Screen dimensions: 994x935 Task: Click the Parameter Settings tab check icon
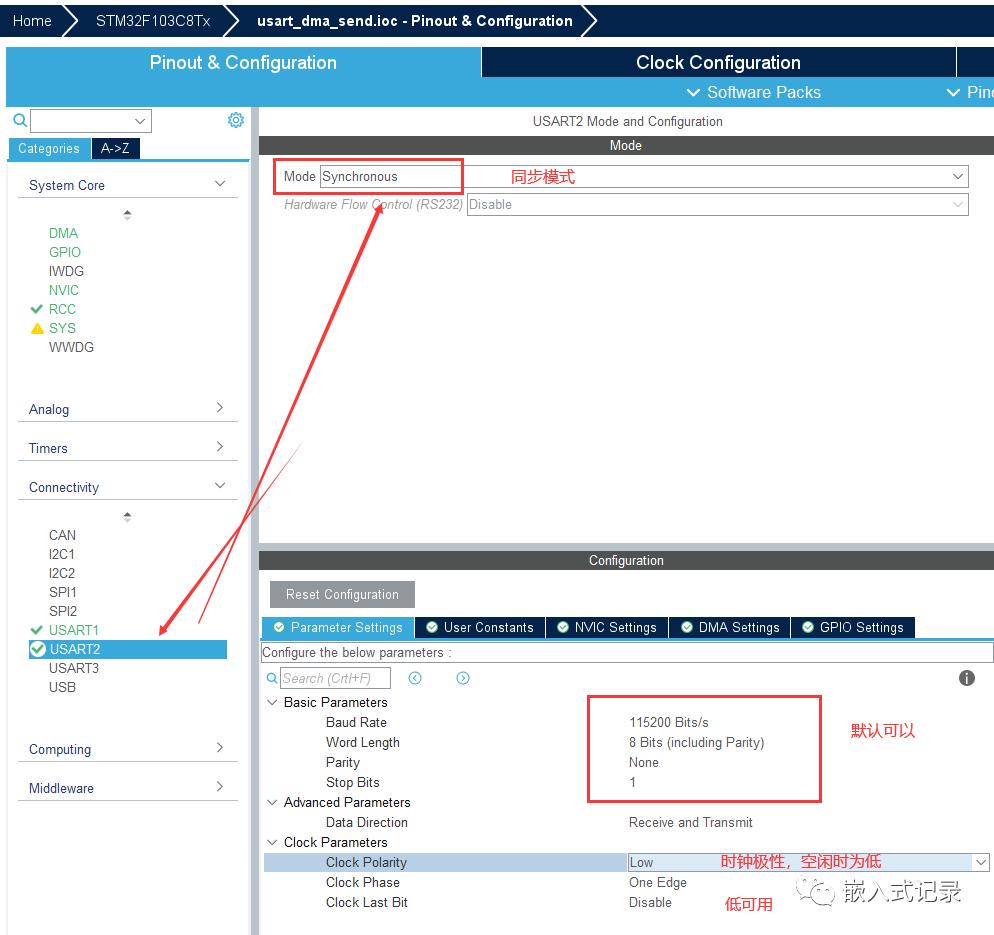pos(279,627)
